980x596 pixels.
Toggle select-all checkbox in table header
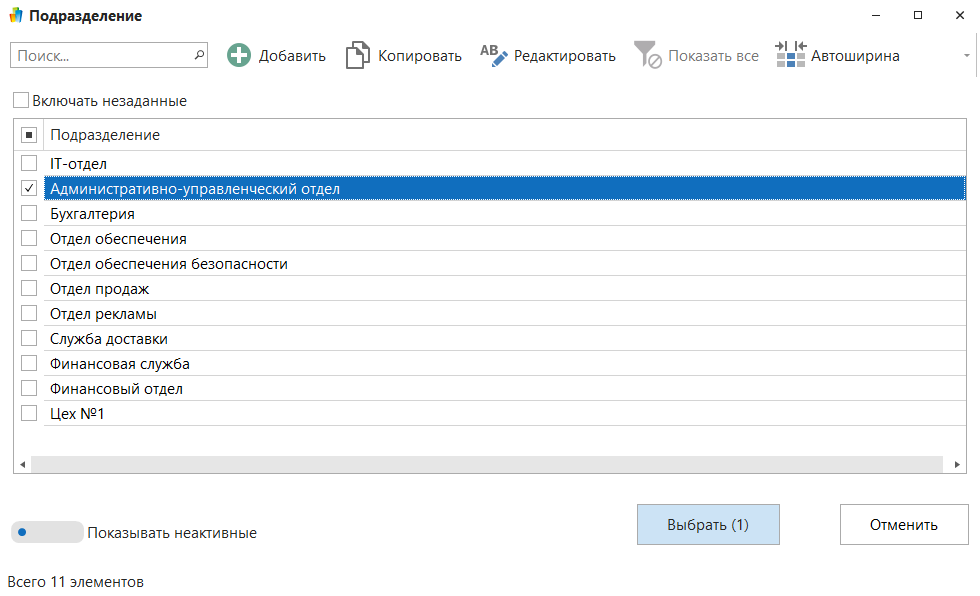click(29, 135)
